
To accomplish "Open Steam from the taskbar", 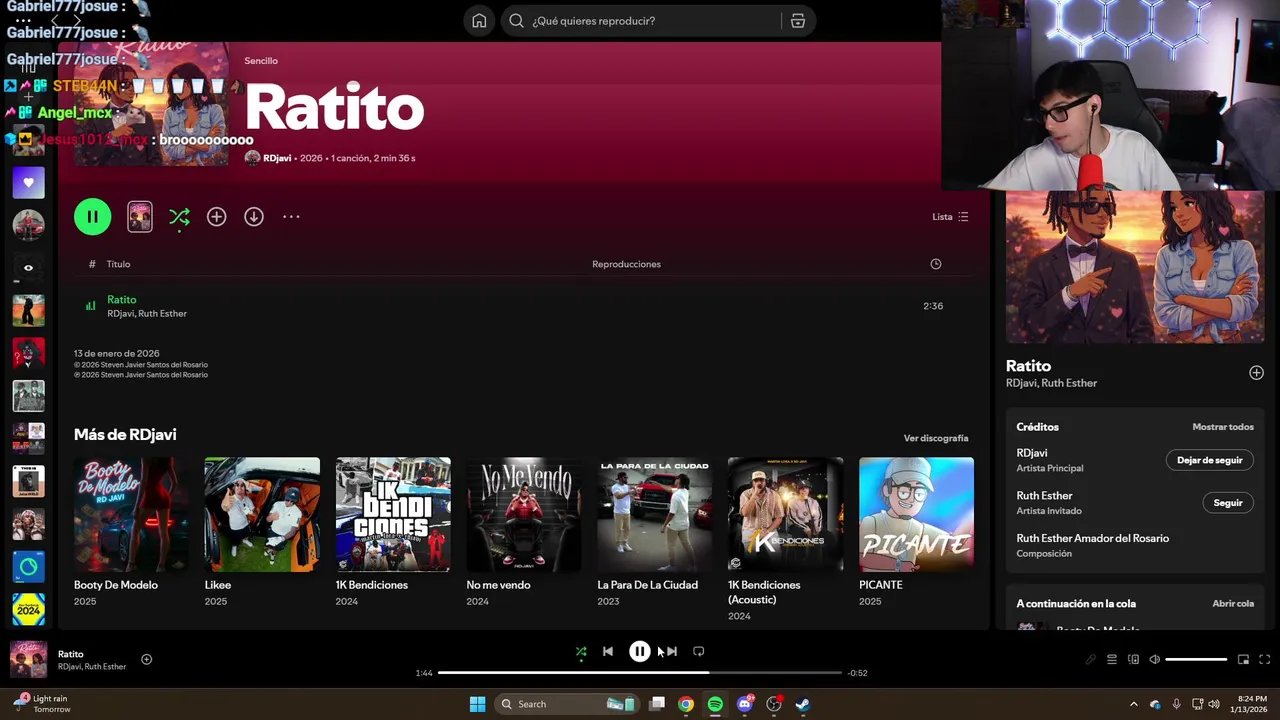I will click(802, 704).
